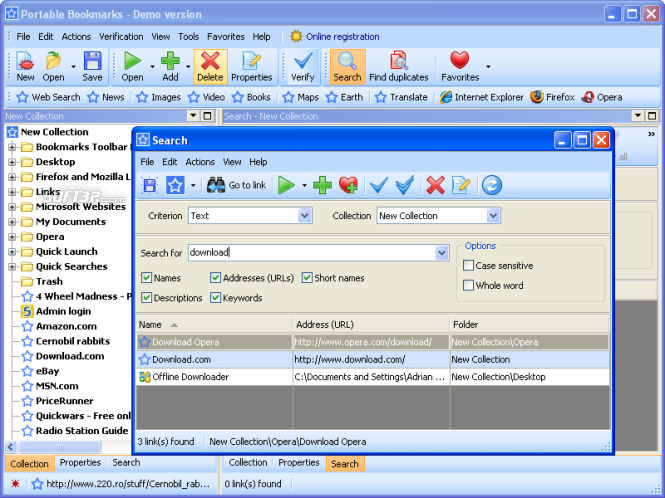The width and height of the screenshot is (665, 498).
Task: Open dropdown arrow next to Favorites toolbar button
Action: (x=488, y=67)
